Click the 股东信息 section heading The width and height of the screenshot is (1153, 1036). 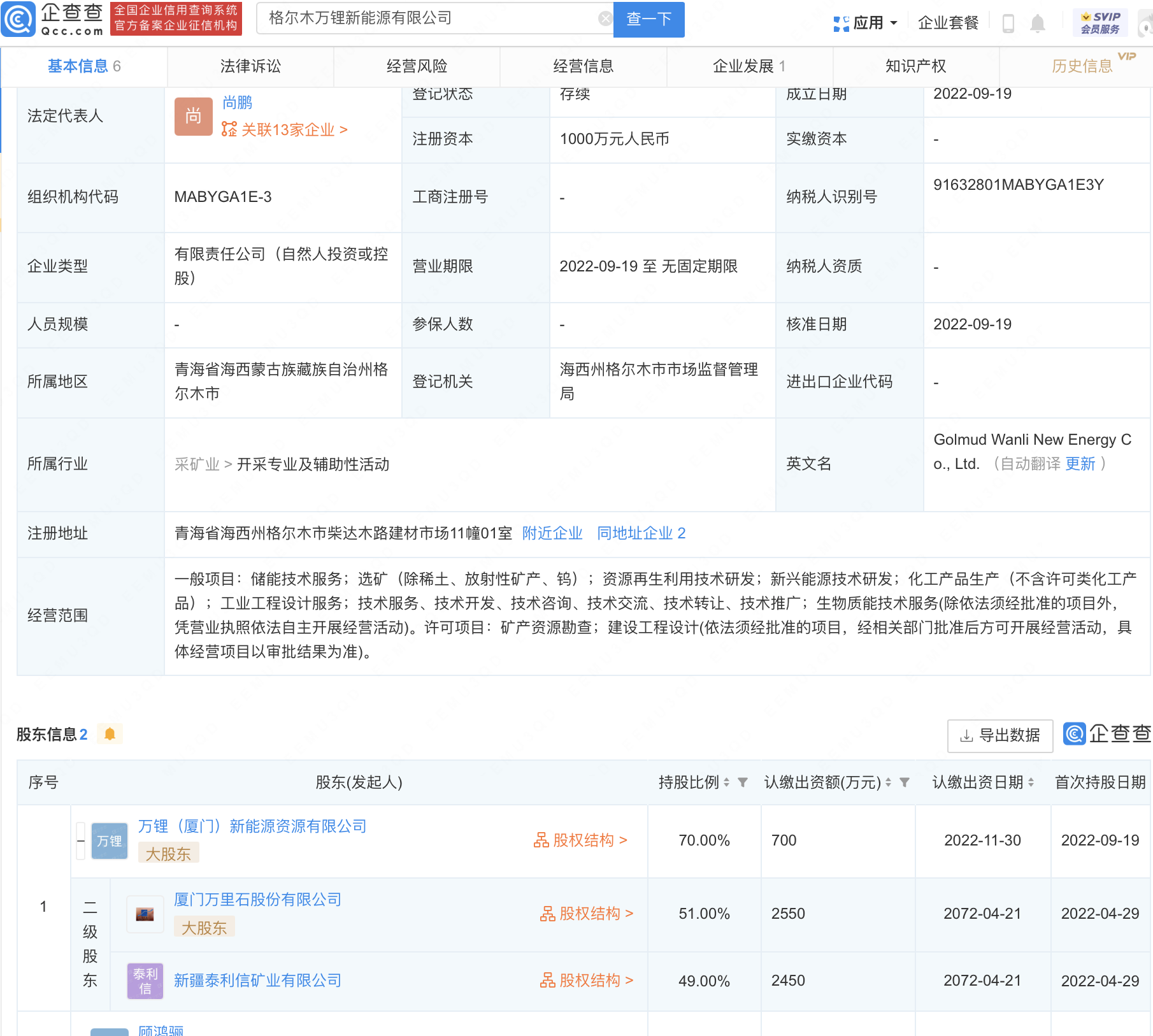(x=47, y=735)
